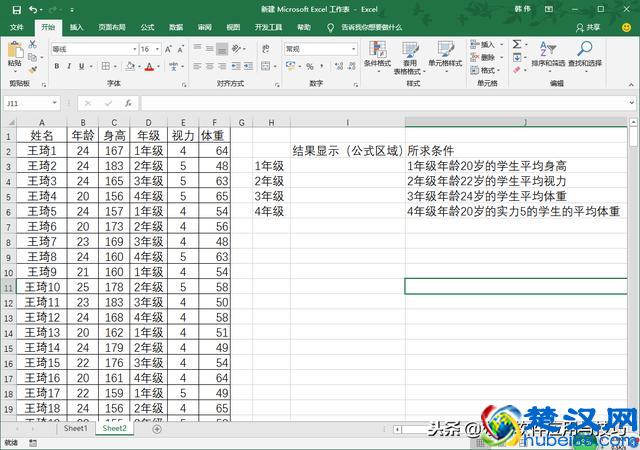Click Merge and Center icon

pyautogui.click(x=266, y=66)
